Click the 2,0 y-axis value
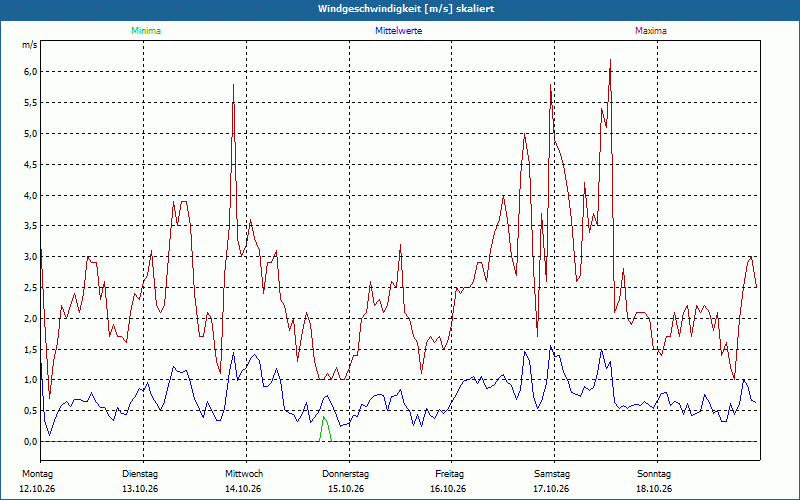Image resolution: width=800 pixels, height=500 pixels. click(x=31, y=318)
